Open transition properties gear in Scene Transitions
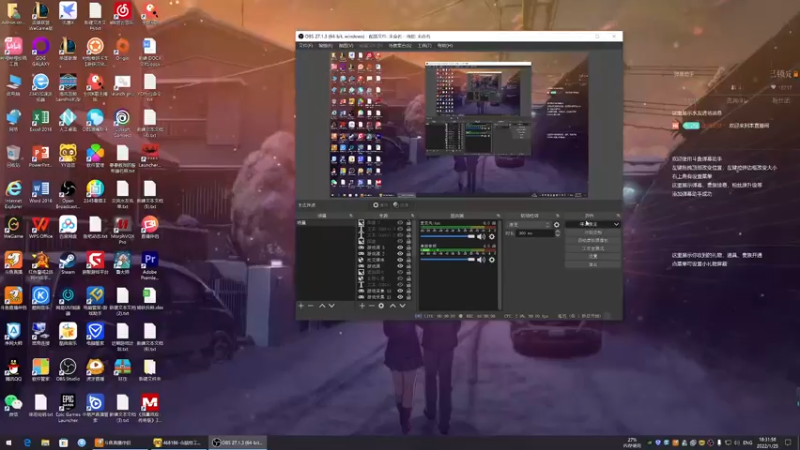 click(x=557, y=224)
